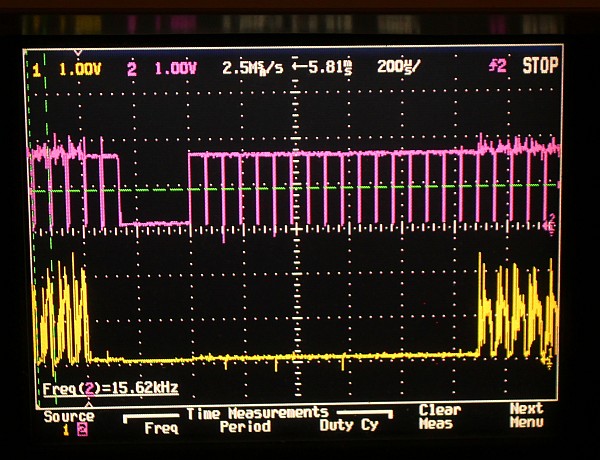Select channel 1 indicator in status bar
This screenshot has width=600, height=460.
tap(37, 69)
